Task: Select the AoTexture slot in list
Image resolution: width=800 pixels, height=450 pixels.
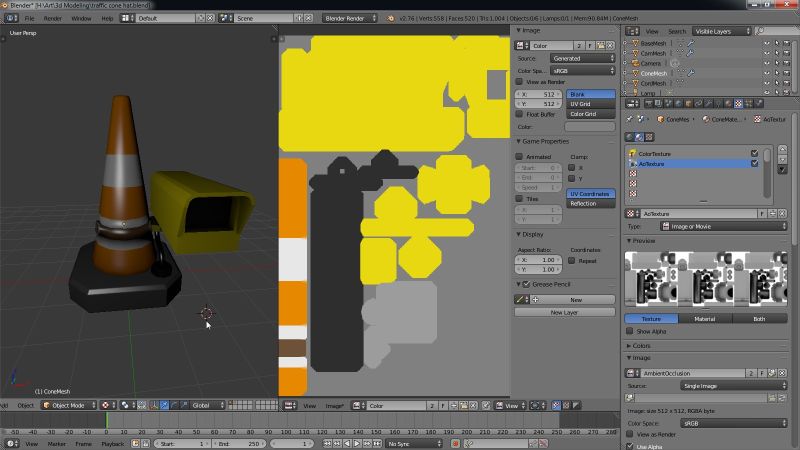Action: [692, 164]
